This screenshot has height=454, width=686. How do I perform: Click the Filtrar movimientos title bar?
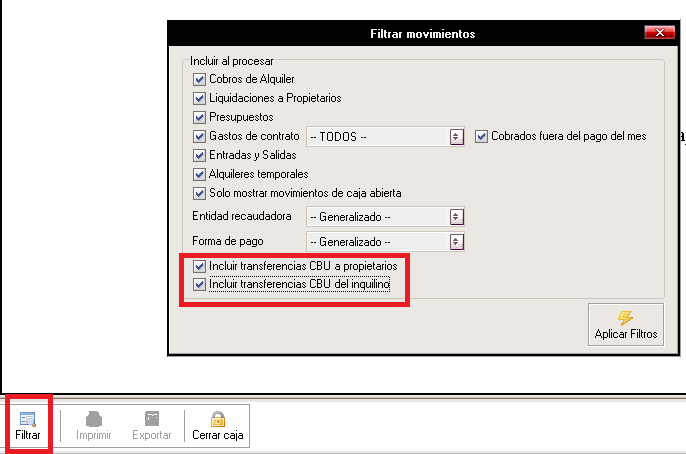click(x=422, y=34)
